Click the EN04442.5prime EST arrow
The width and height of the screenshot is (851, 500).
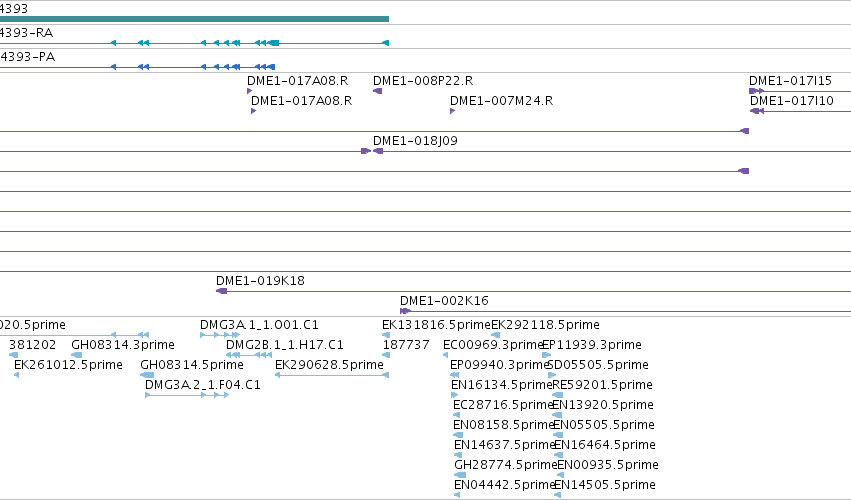coord(457,495)
